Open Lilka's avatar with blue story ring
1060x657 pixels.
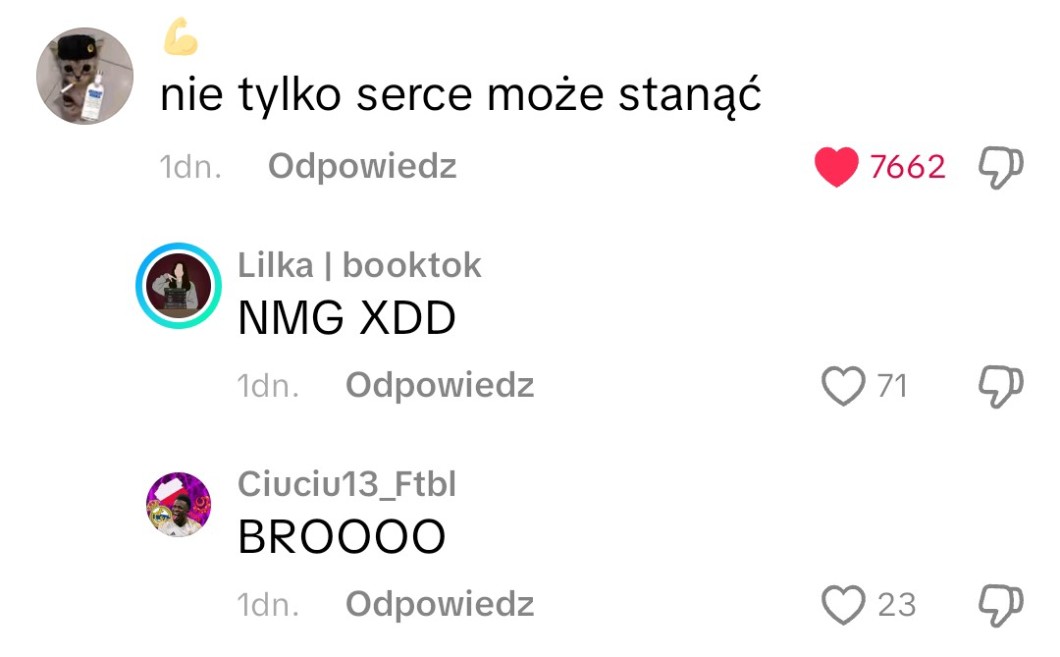pos(178,286)
